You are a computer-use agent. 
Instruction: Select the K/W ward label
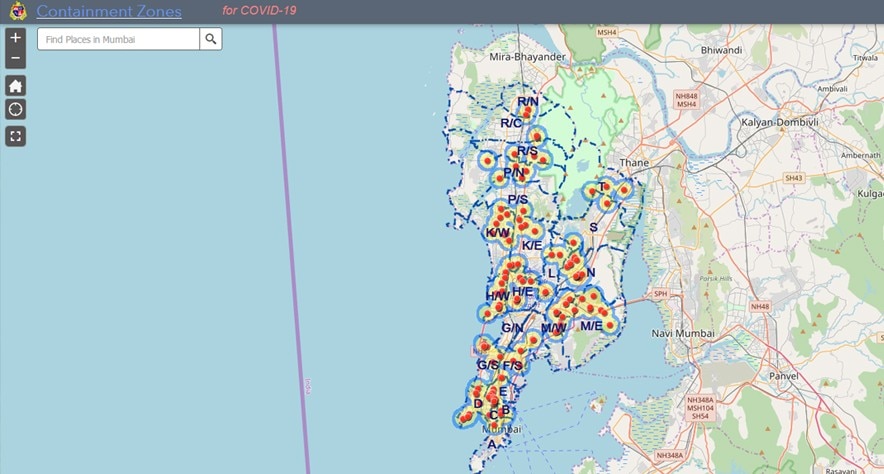point(497,233)
